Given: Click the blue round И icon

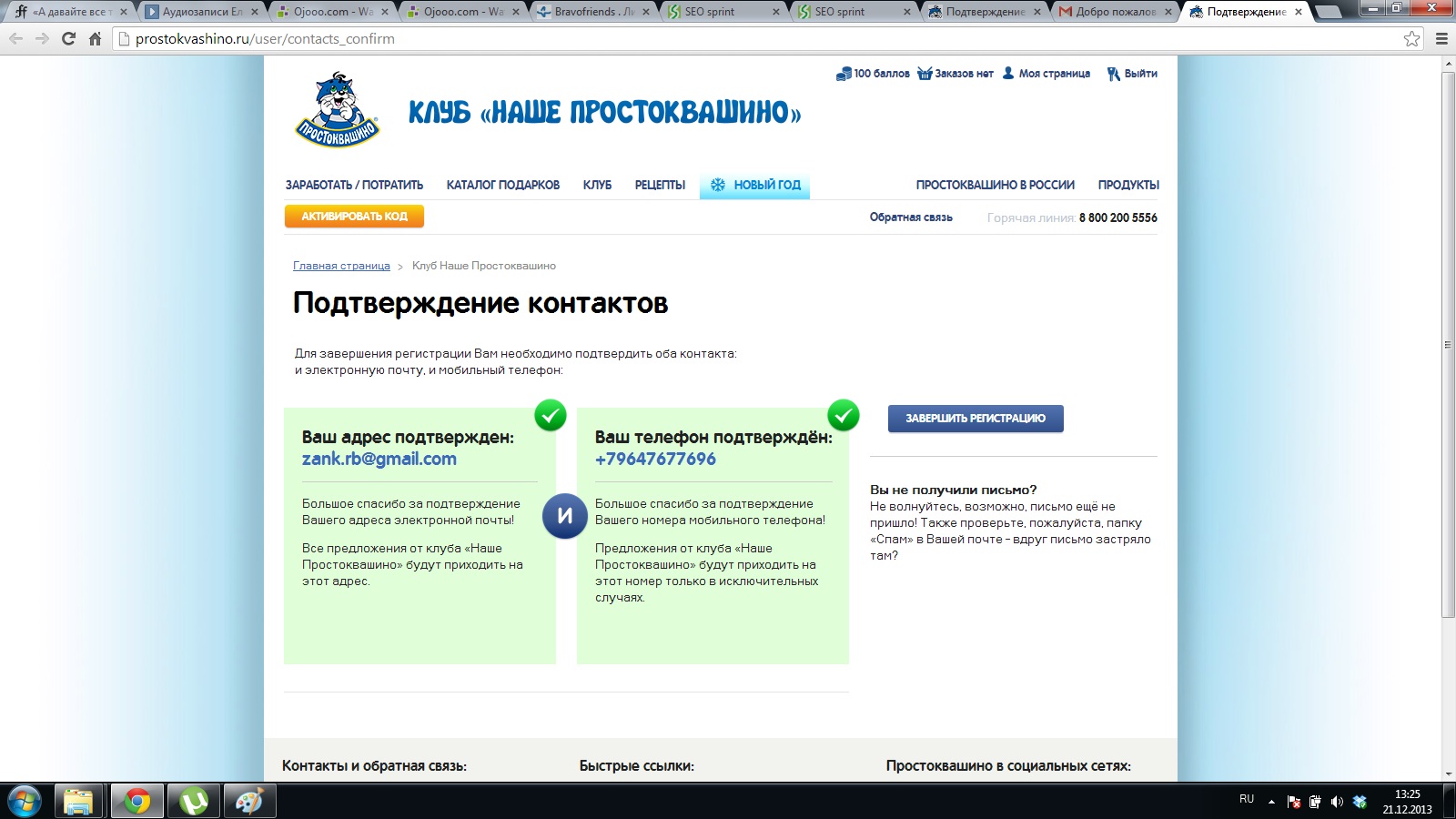Looking at the screenshot, I should pos(565,516).
